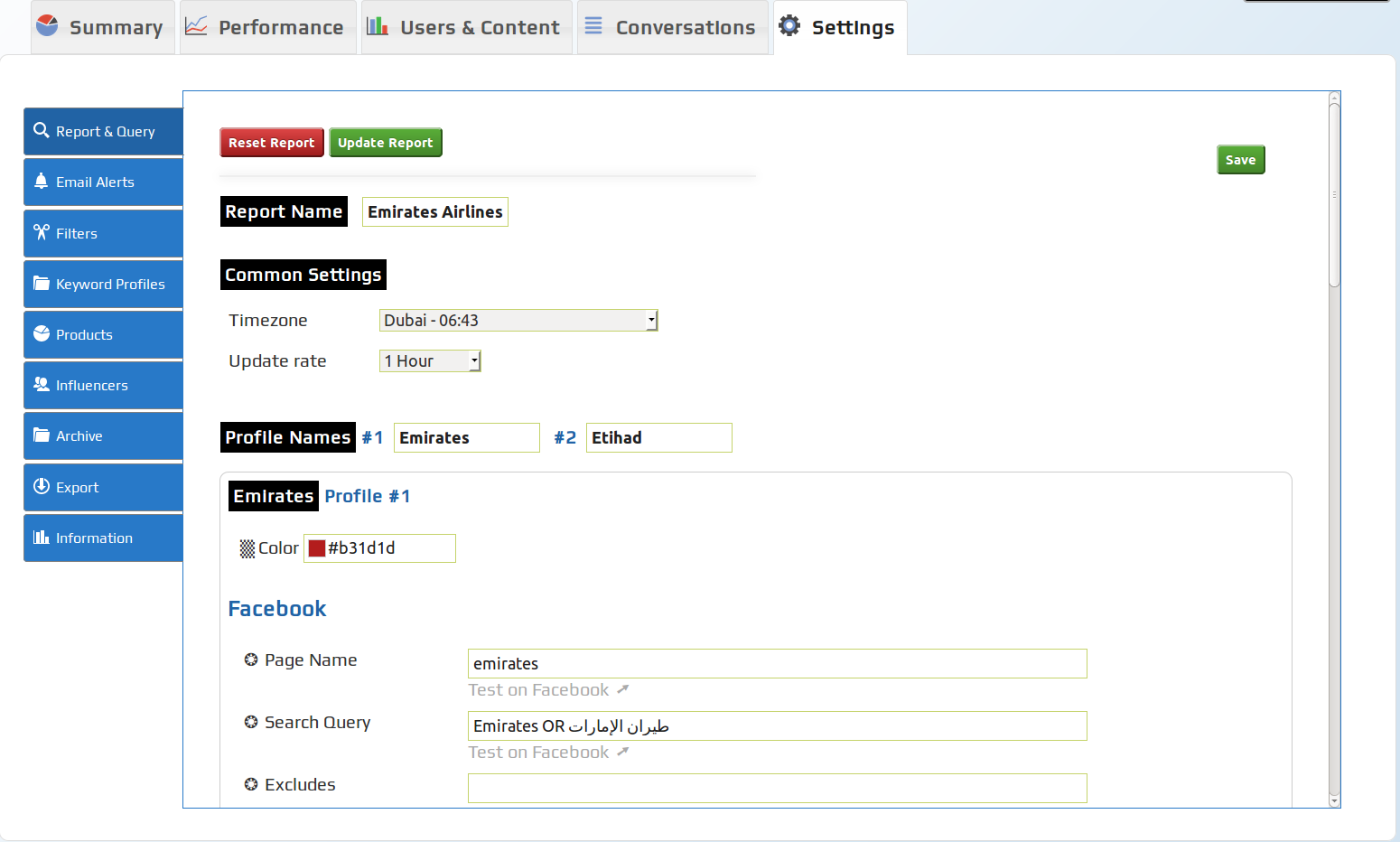Screen dimensions: 1400x842
Task: Open Archive section
Action: pos(103,435)
